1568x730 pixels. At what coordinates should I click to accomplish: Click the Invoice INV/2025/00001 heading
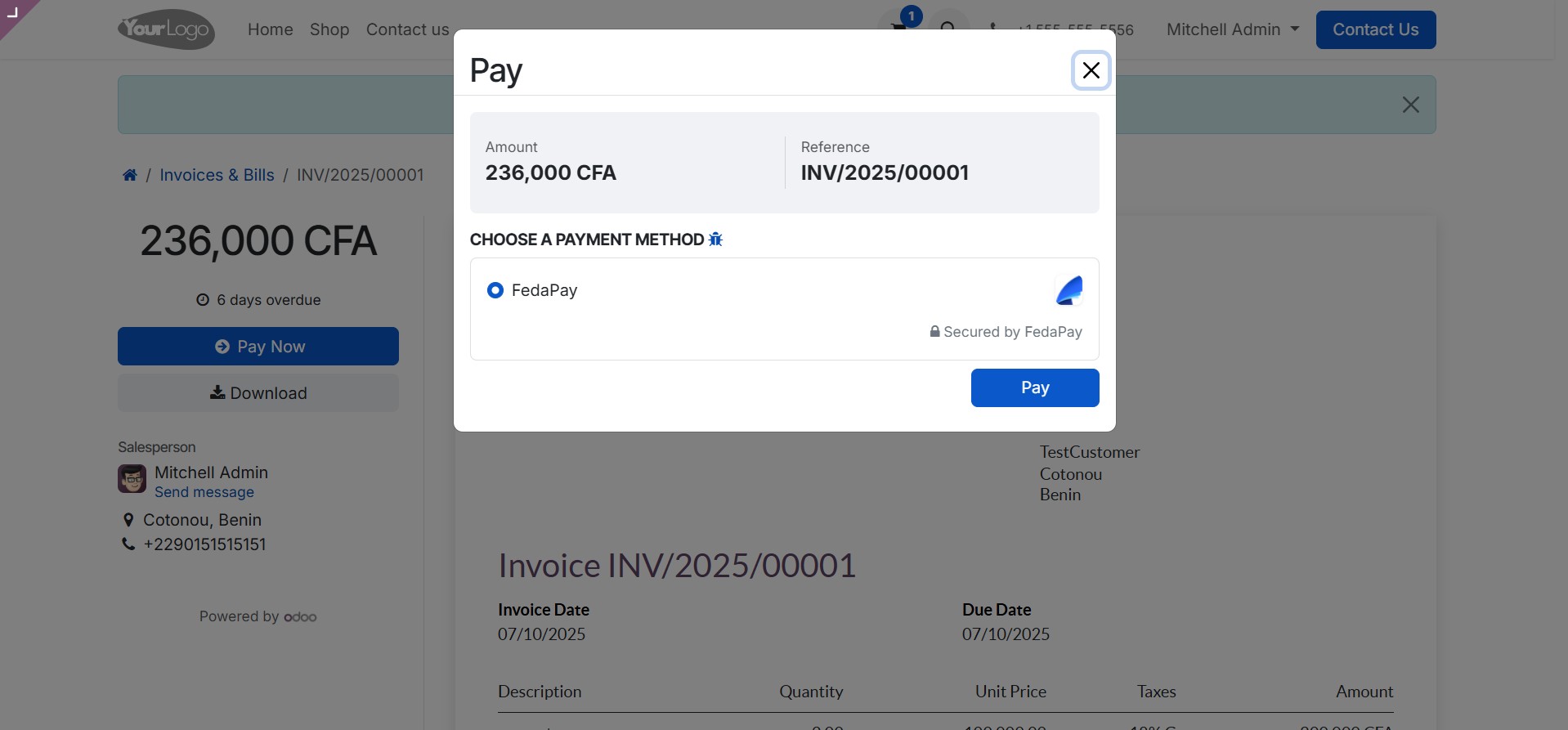point(677,566)
